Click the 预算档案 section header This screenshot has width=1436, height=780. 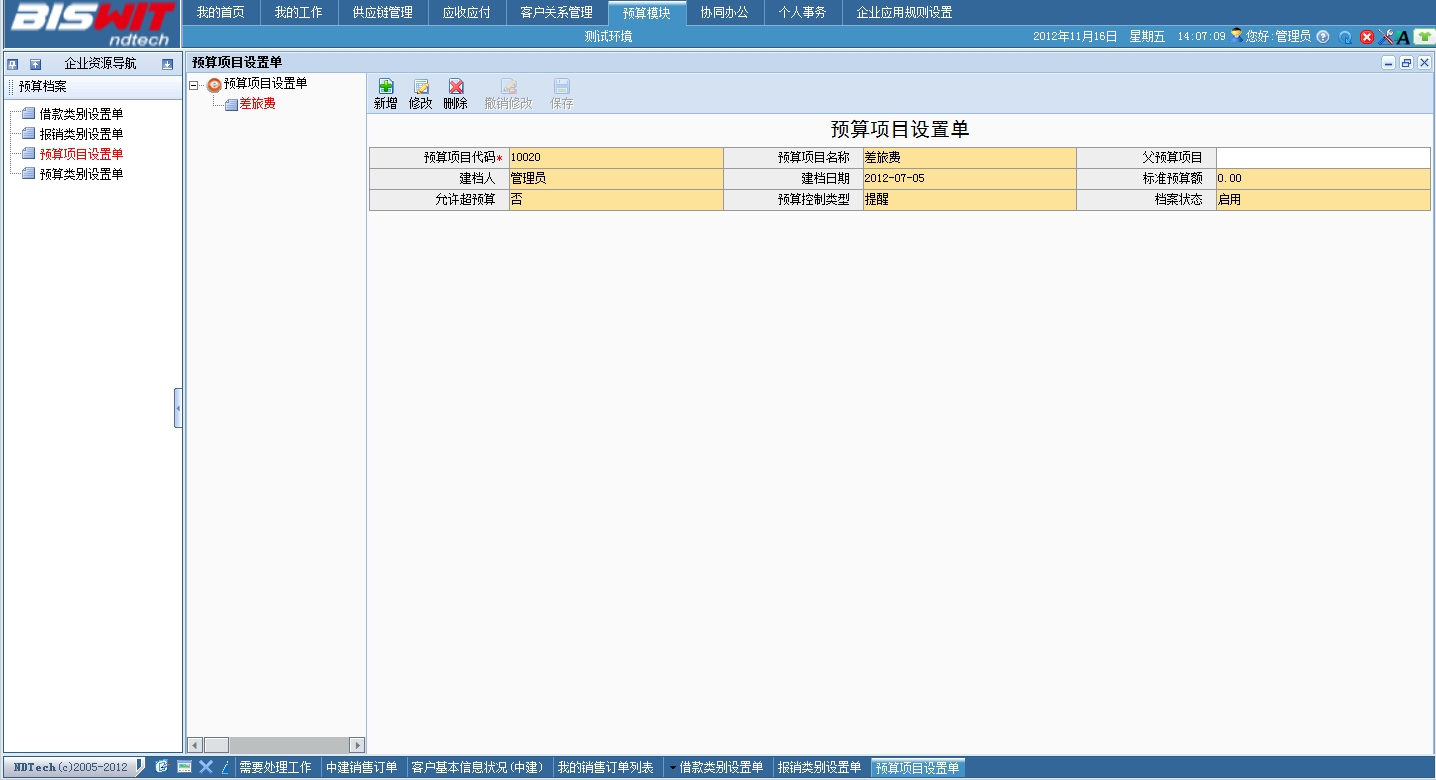pyautogui.click(x=94, y=87)
